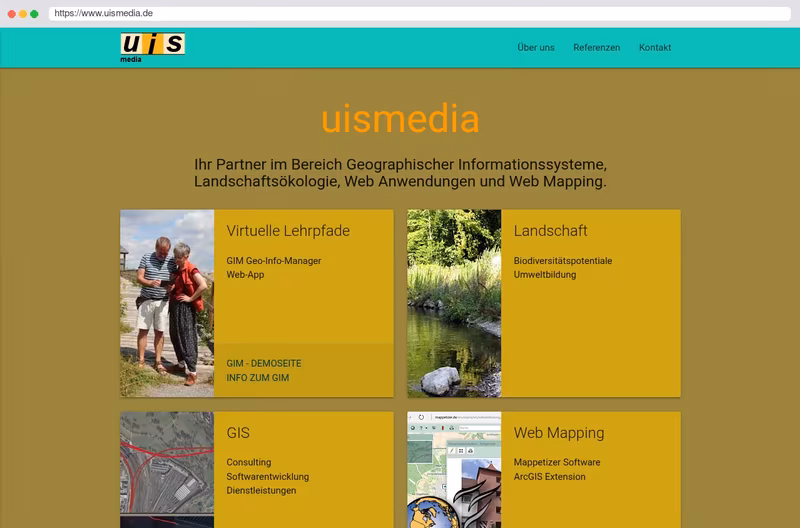This screenshot has width=800, height=528.
Task: Follow the GIM - DEMOSEITE link
Action: [x=264, y=363]
